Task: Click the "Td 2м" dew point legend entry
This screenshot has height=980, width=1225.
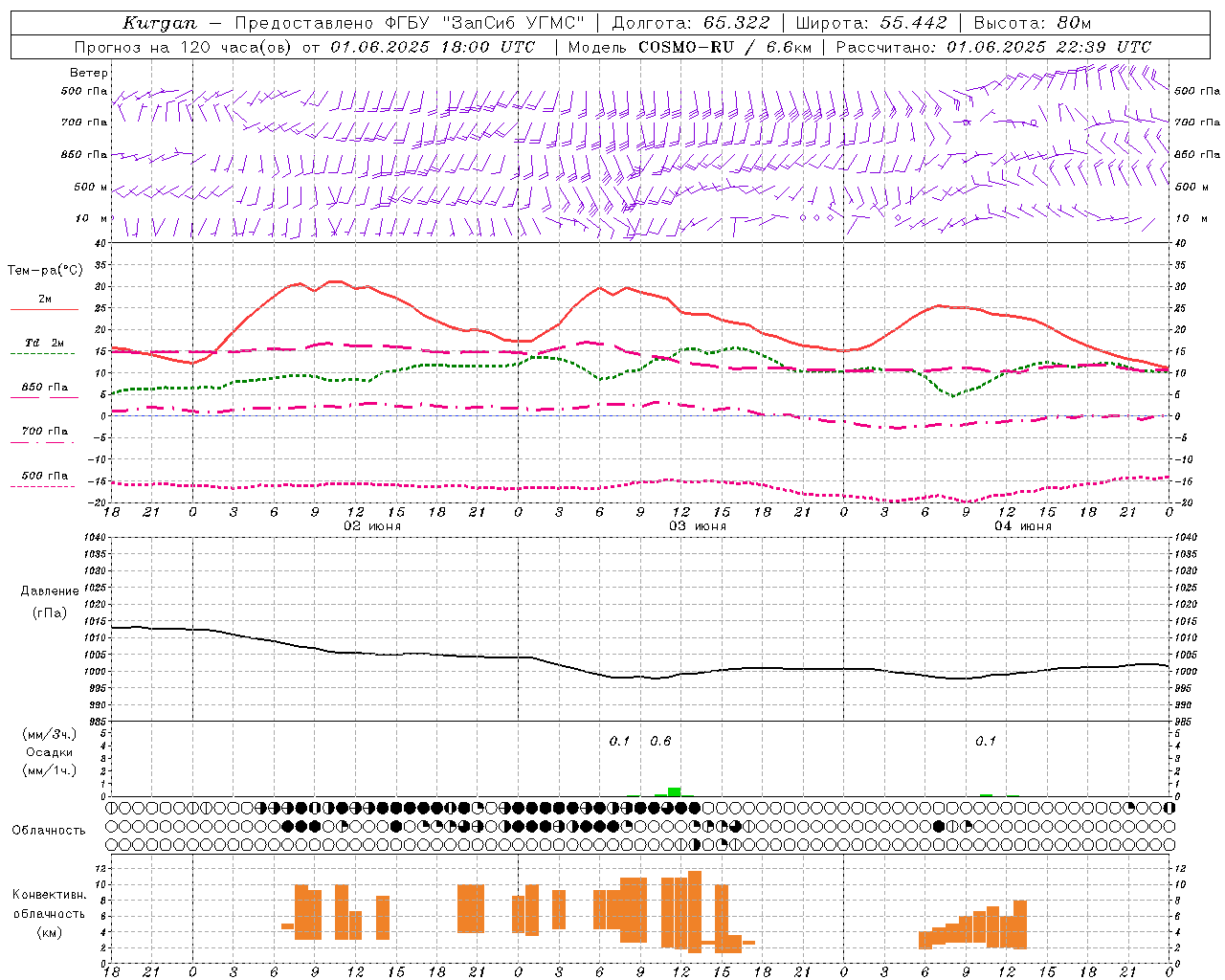Action: 45,343
